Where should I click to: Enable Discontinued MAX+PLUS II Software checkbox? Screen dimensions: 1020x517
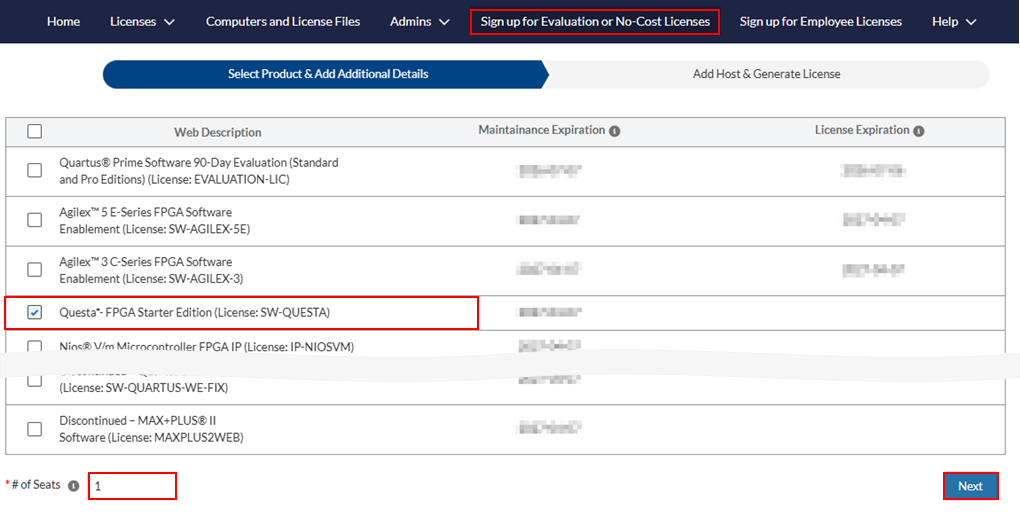coord(35,429)
